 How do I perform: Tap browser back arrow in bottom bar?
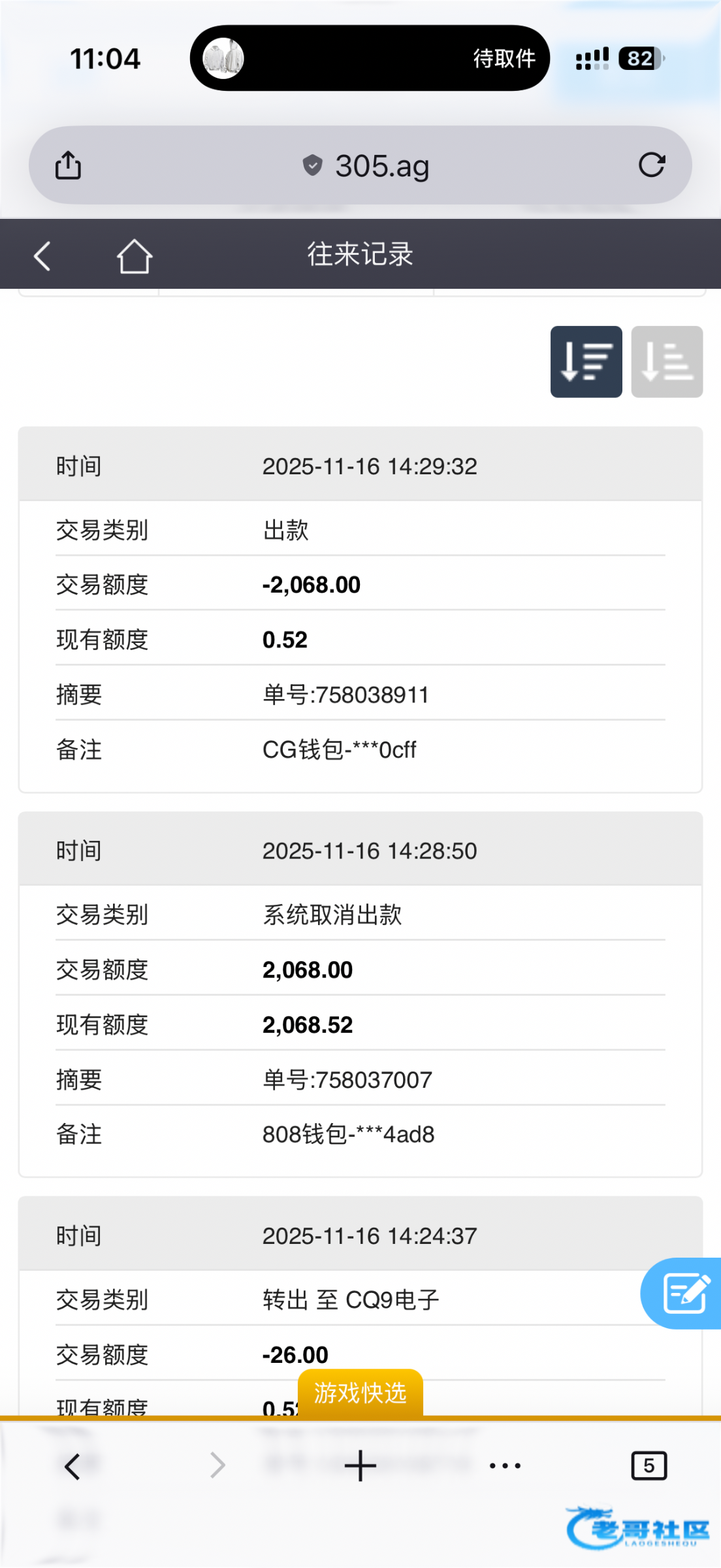pos(72,1466)
